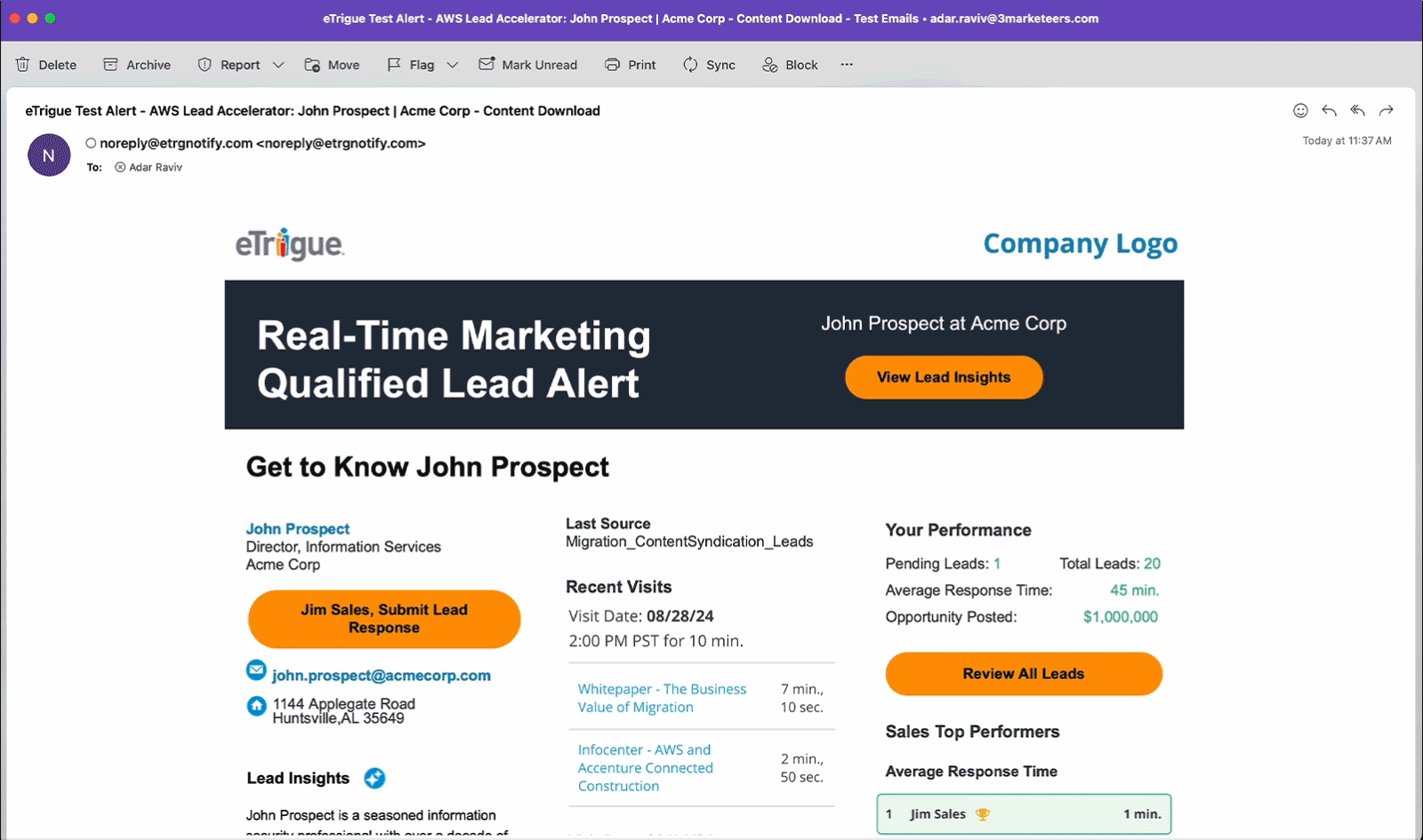Click the Today at 11:37 AM timestamp

pos(1347,140)
